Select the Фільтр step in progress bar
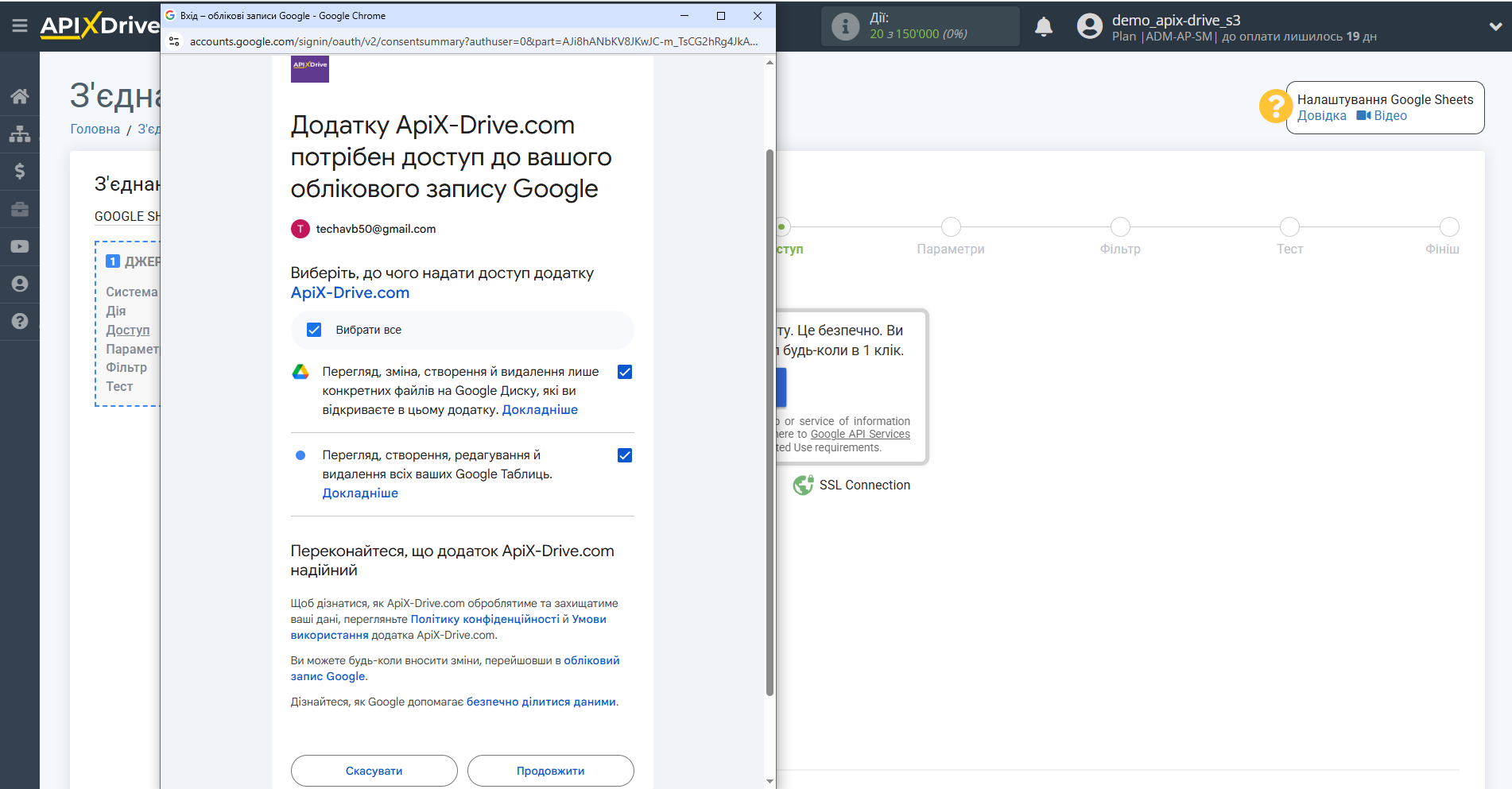1512x789 pixels. (x=1120, y=227)
